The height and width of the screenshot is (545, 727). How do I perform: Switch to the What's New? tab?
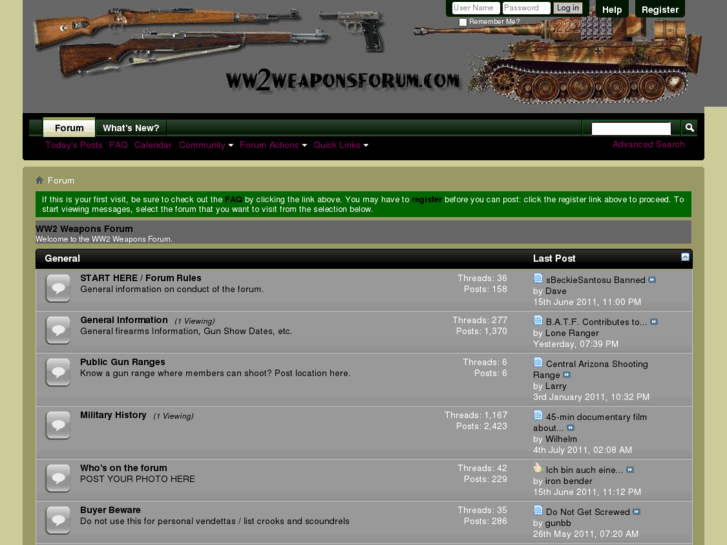pyautogui.click(x=131, y=128)
